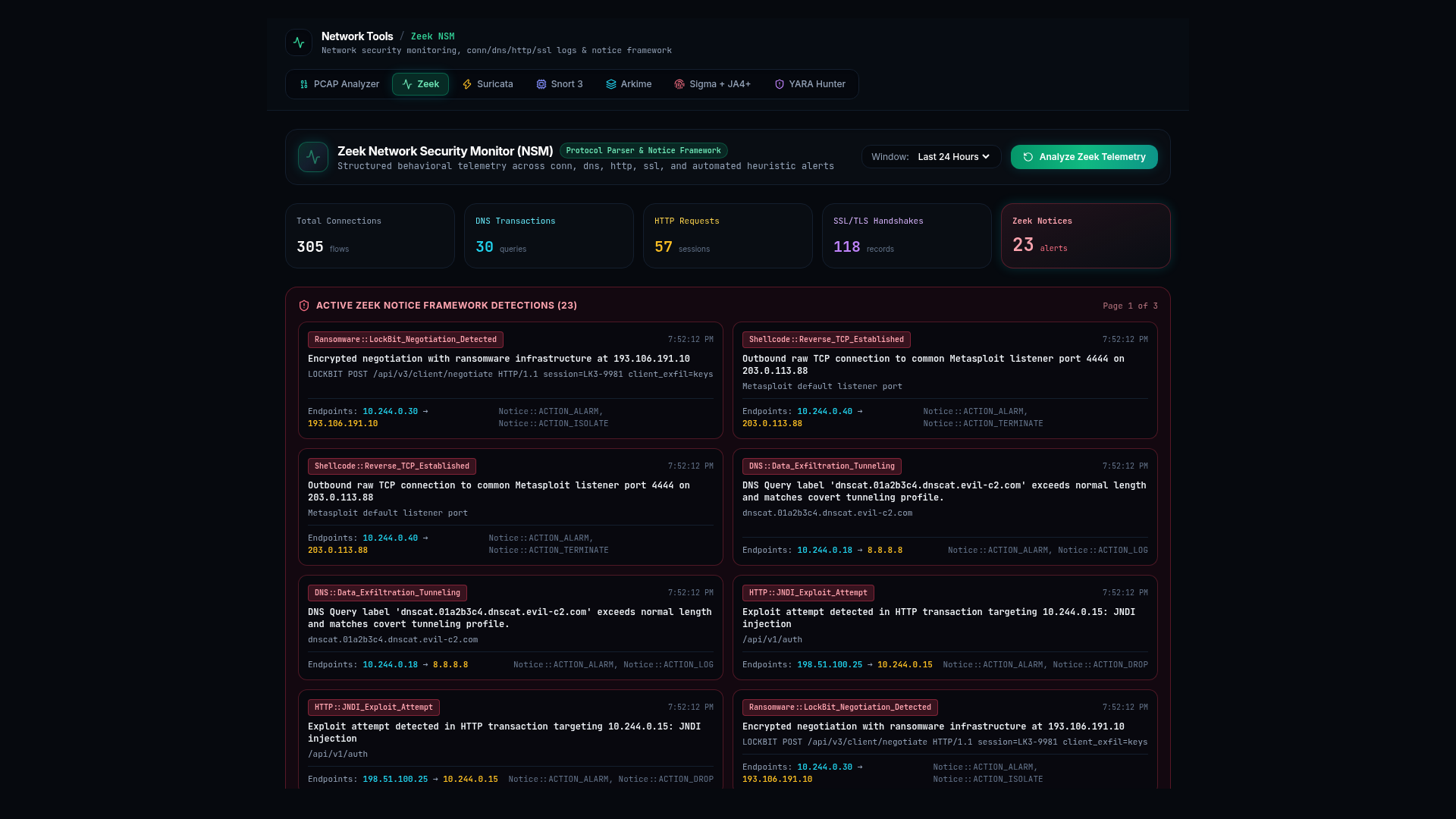This screenshot has width=1456, height=819.
Task: Select the Total Connections 305 flows card
Action: pyautogui.click(x=370, y=236)
